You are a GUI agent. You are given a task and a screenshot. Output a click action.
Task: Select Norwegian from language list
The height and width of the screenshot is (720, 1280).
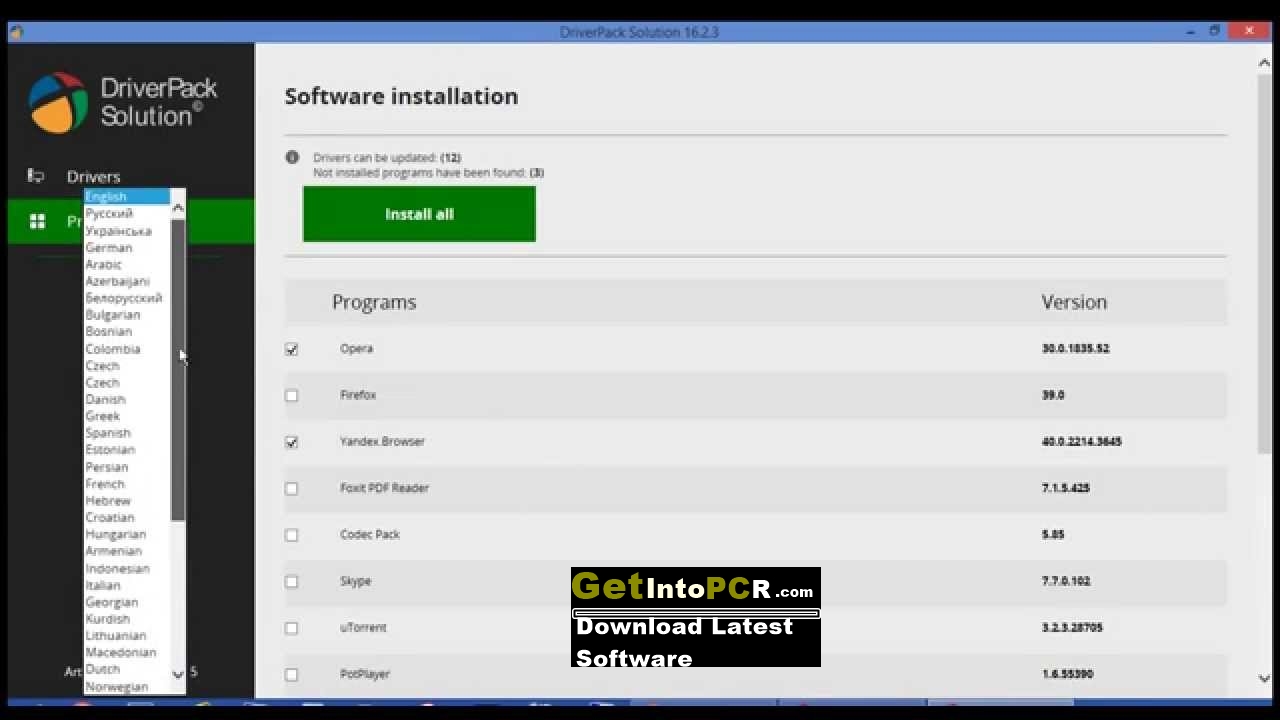pos(116,687)
